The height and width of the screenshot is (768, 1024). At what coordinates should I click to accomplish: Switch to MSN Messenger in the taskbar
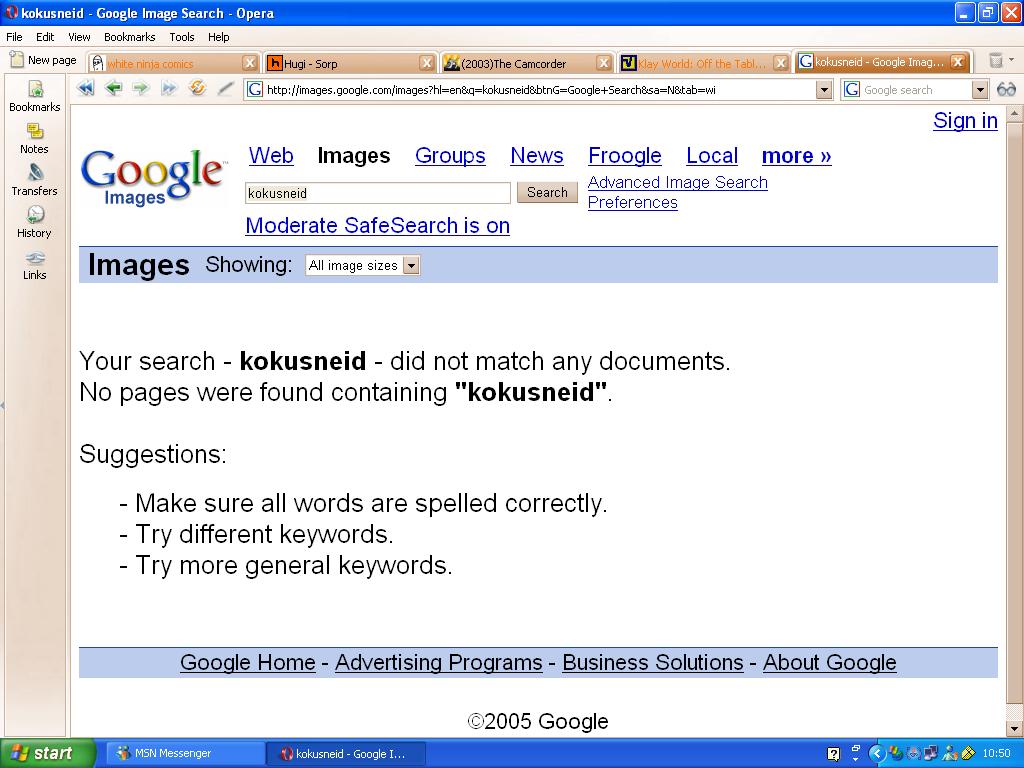click(185, 754)
